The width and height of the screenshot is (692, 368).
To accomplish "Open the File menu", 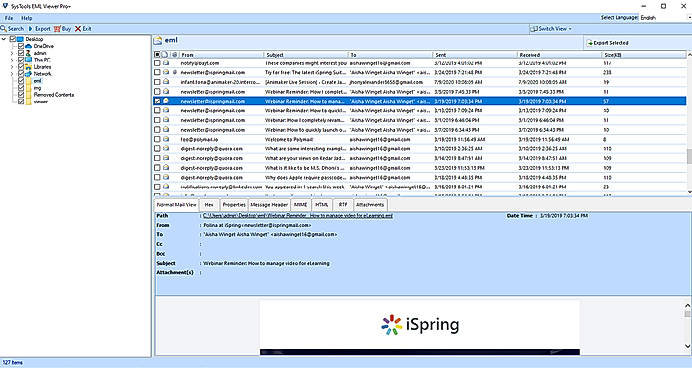I will point(8,18).
